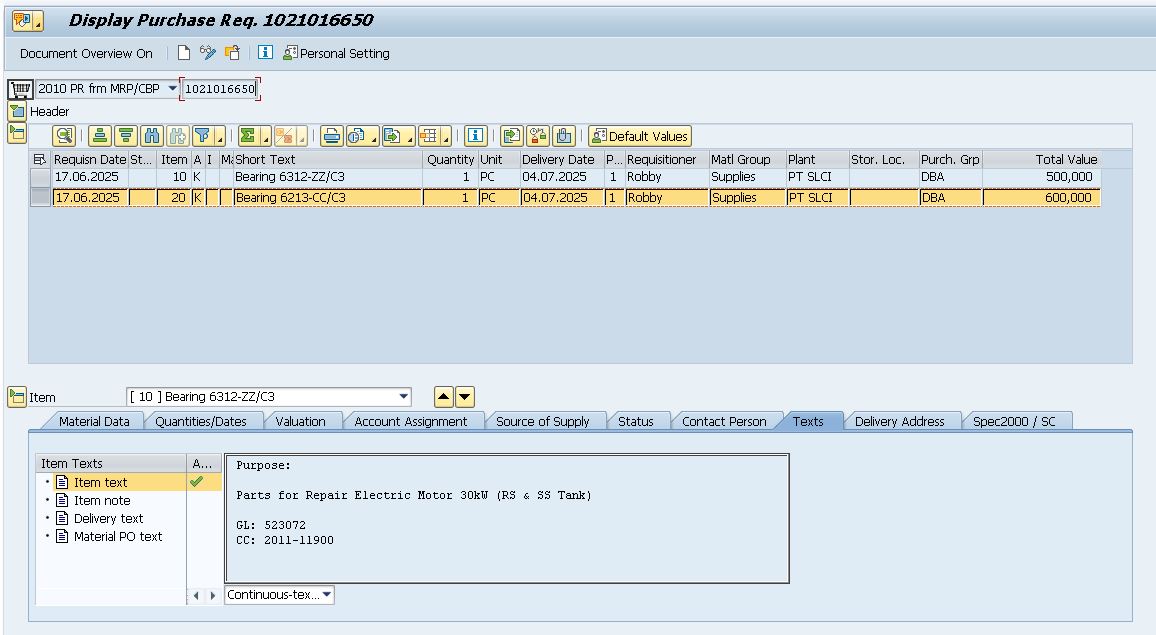This screenshot has width=1156, height=635.
Task: Click the Print icon in grid toolbar
Action: pos(332,136)
